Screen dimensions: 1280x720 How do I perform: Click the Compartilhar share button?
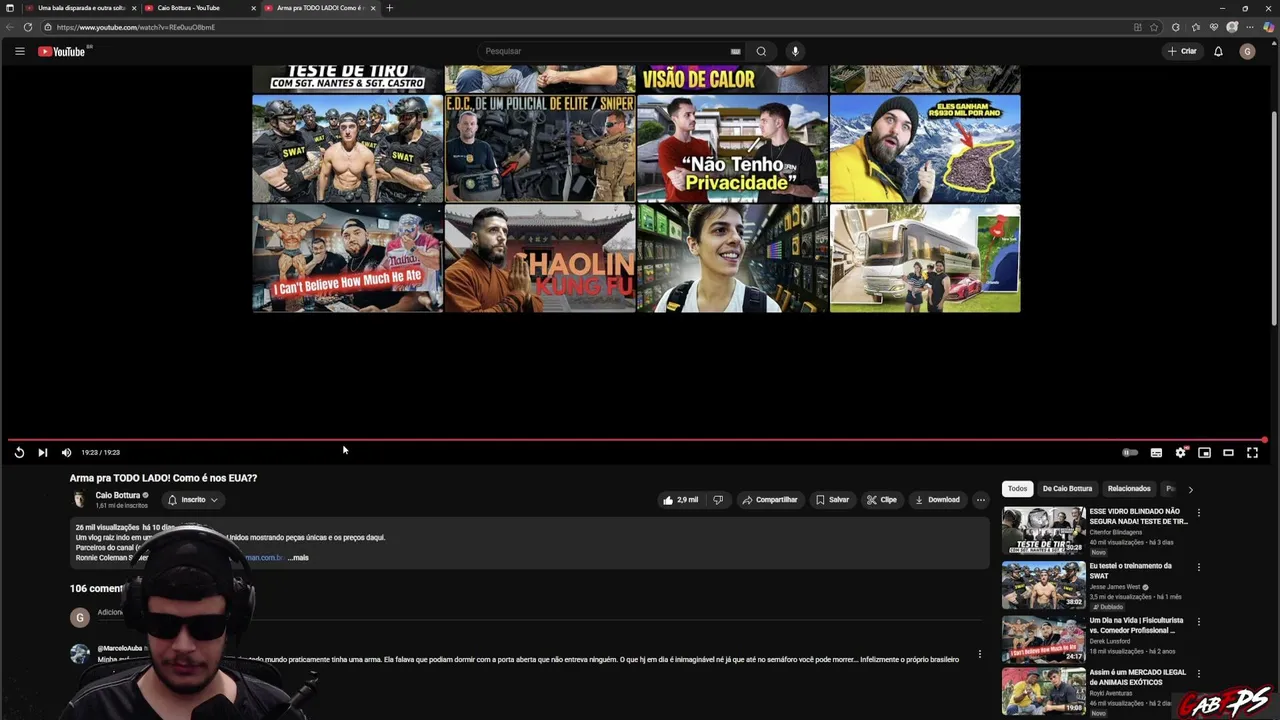click(x=769, y=500)
